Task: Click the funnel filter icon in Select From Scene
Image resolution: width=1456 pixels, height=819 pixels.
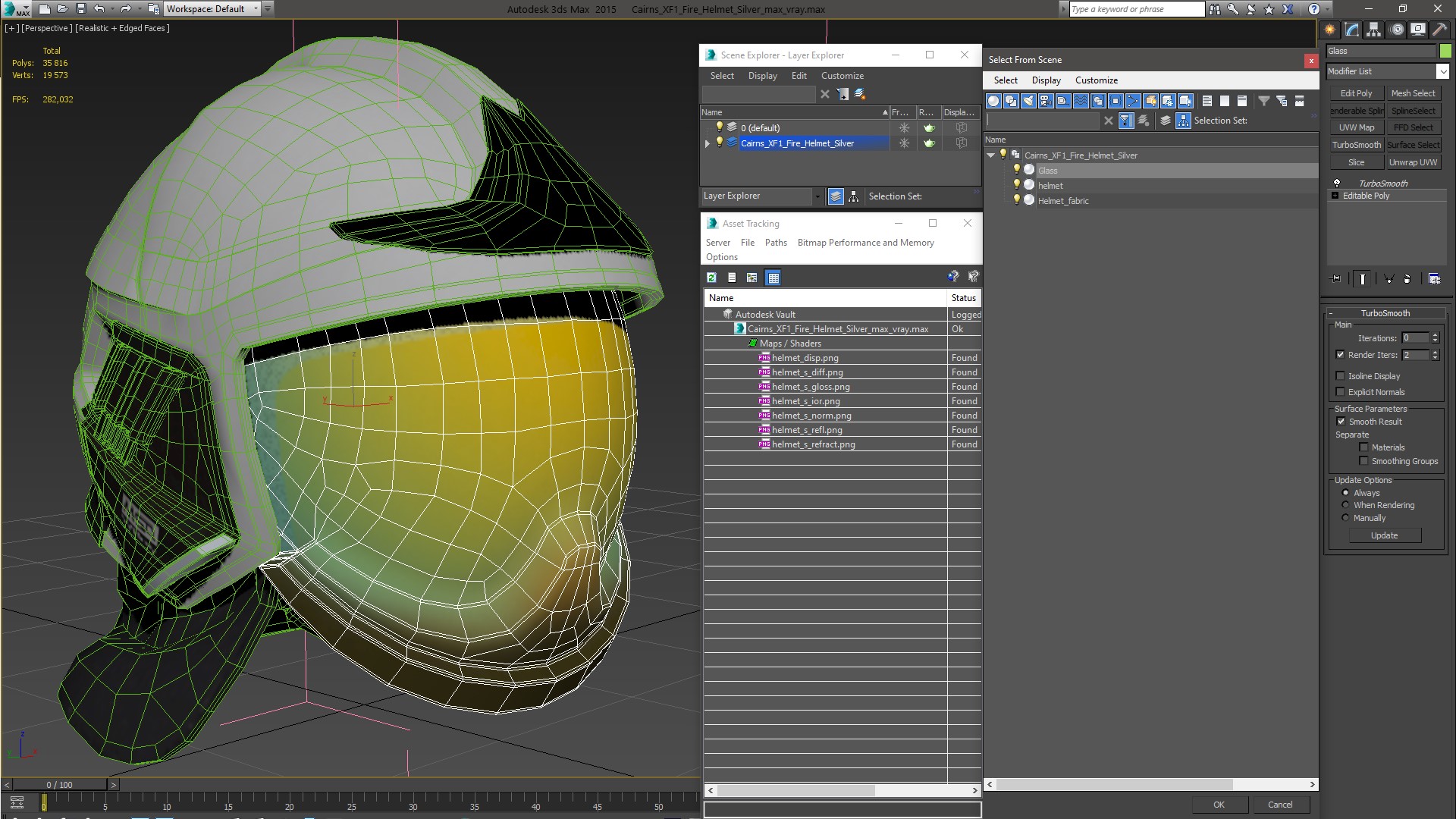Action: [x=1264, y=101]
